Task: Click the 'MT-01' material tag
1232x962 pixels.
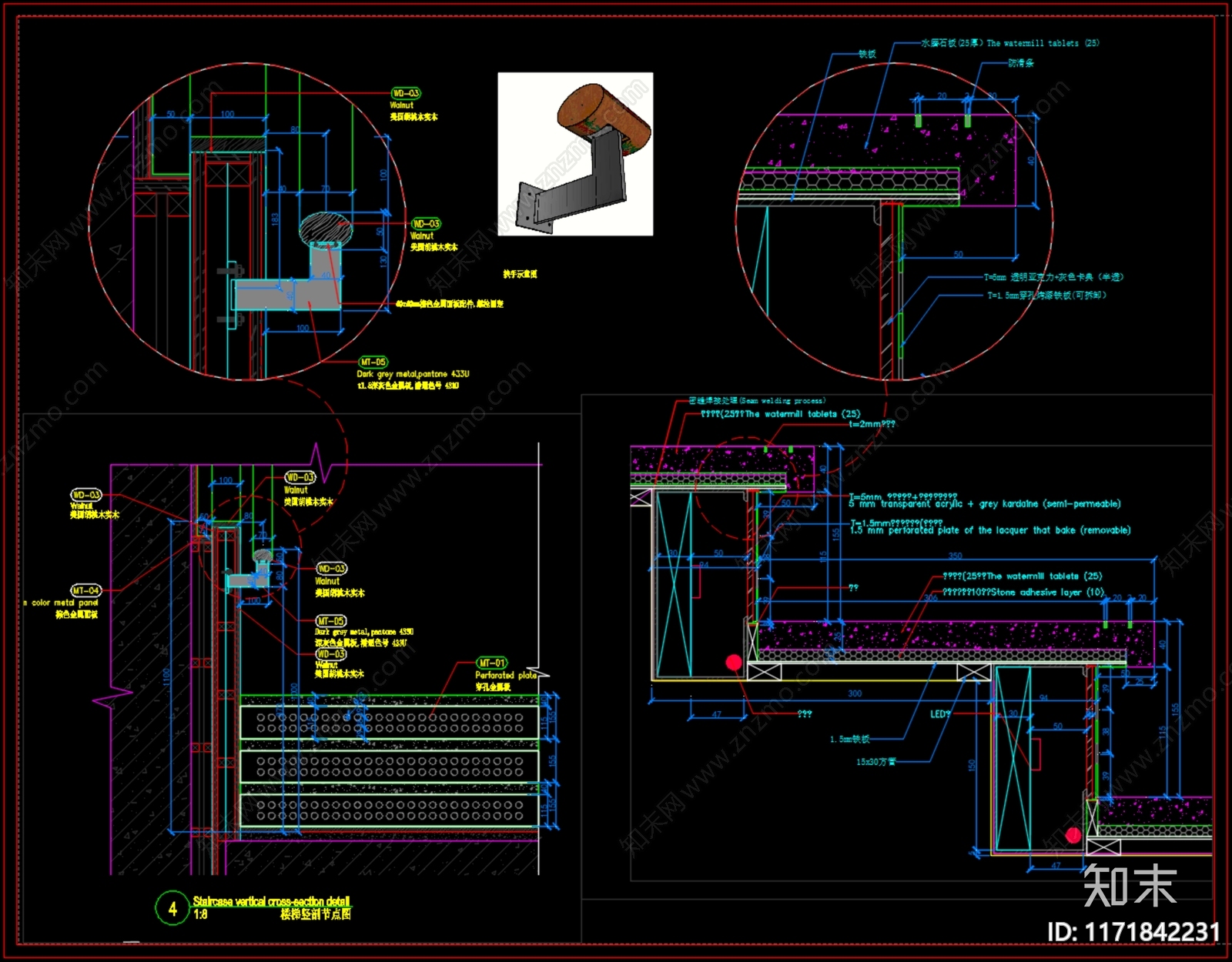Action: (x=492, y=663)
